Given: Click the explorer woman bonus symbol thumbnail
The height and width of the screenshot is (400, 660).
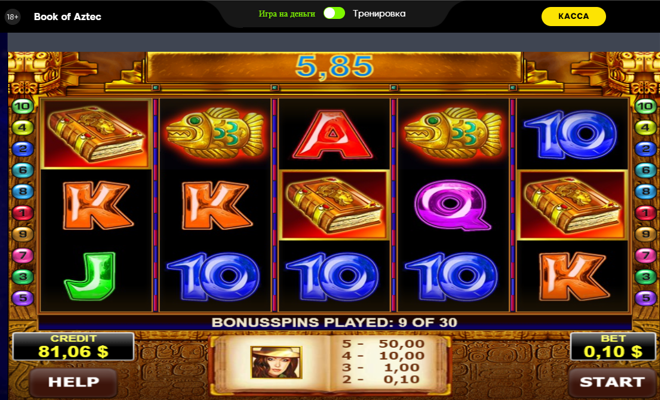Looking at the screenshot, I should (x=276, y=362).
